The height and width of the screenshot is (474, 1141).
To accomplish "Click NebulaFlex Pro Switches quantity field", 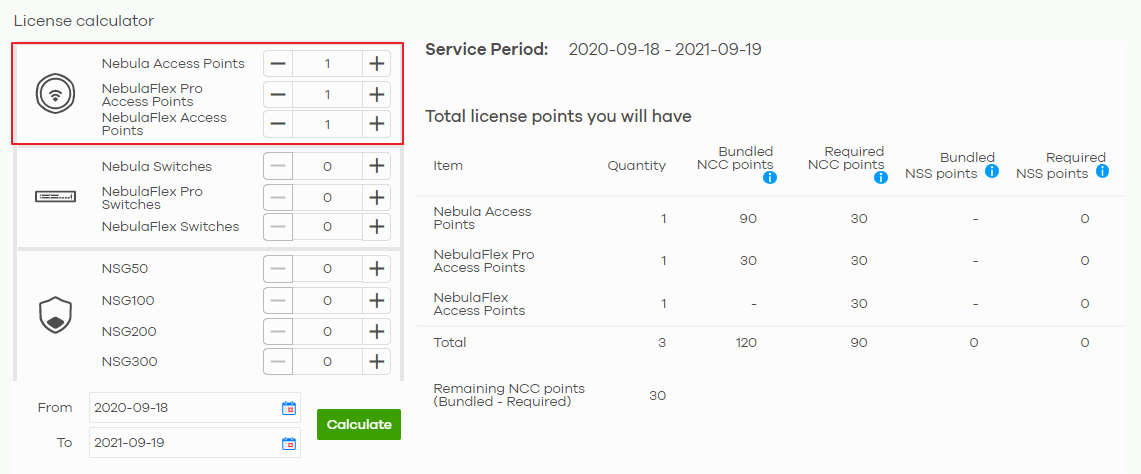I will pyautogui.click(x=327, y=197).
